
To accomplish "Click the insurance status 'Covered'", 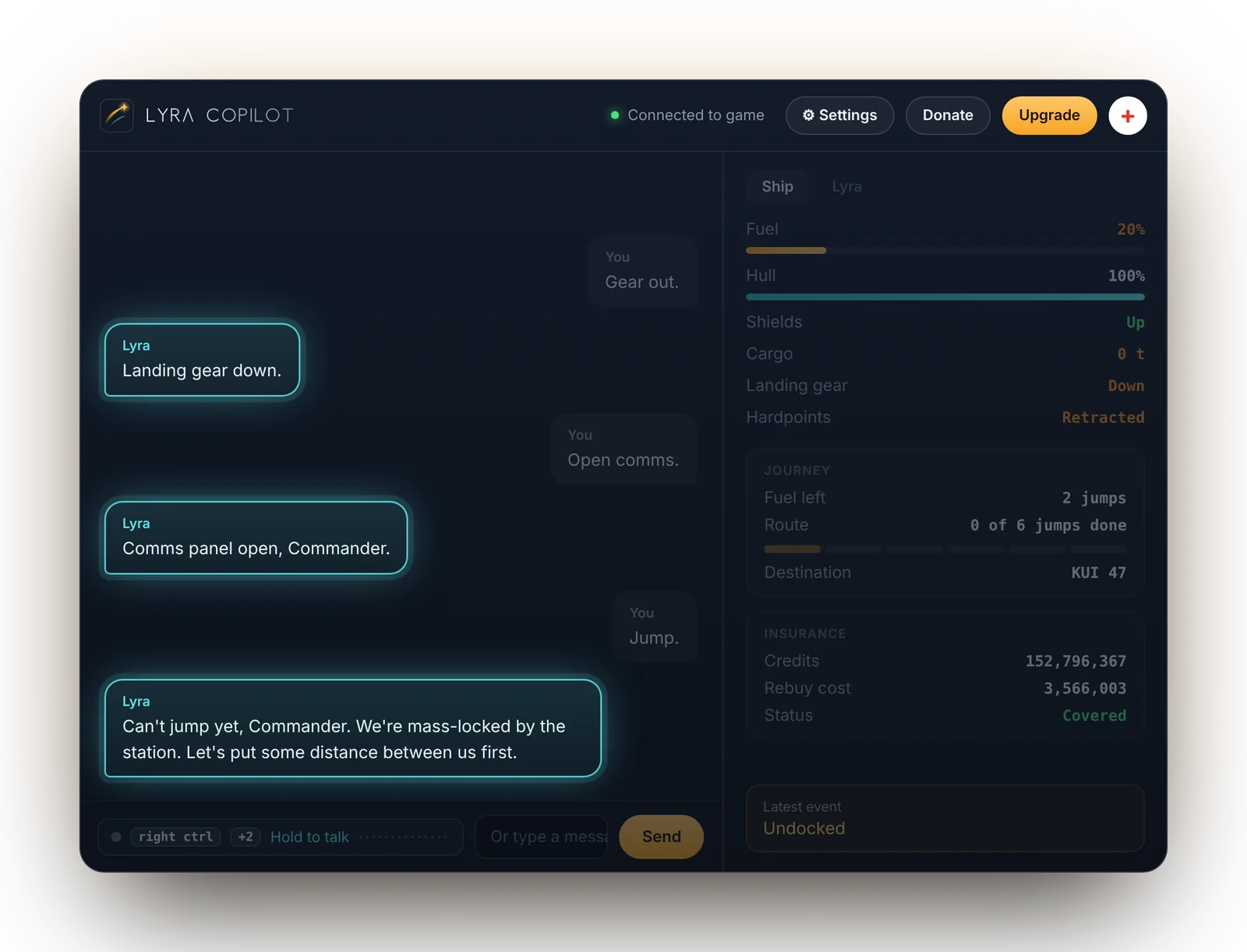I will (1094, 716).
